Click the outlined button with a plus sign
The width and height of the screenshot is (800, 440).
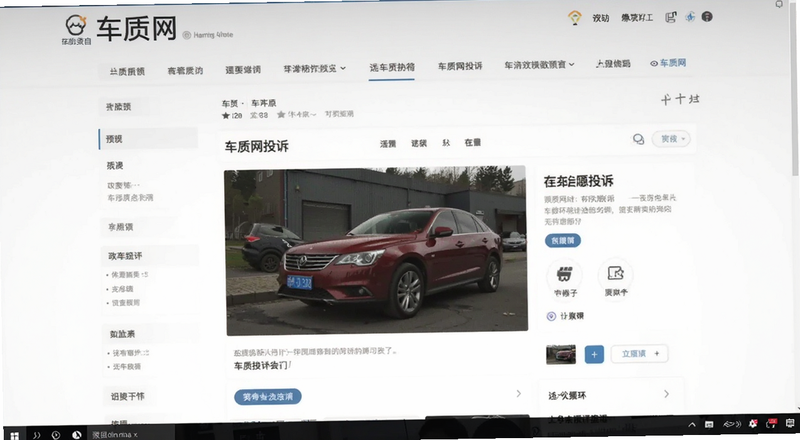click(x=640, y=353)
